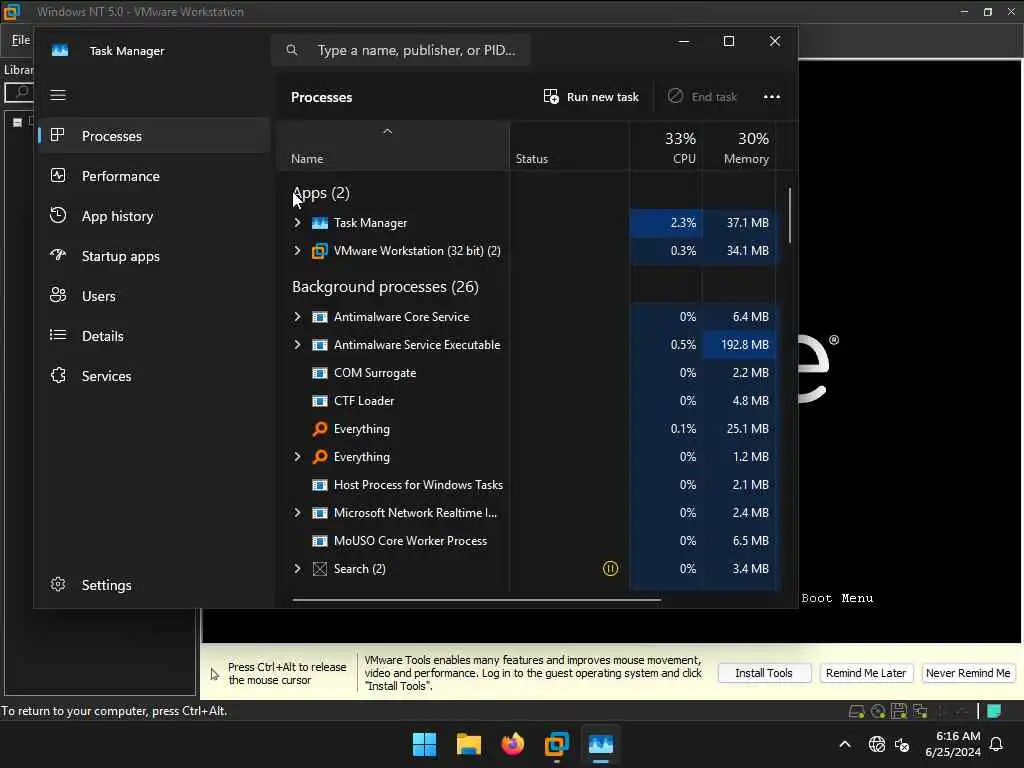
Task: Show hidden system tray icons
Action: 844,744
